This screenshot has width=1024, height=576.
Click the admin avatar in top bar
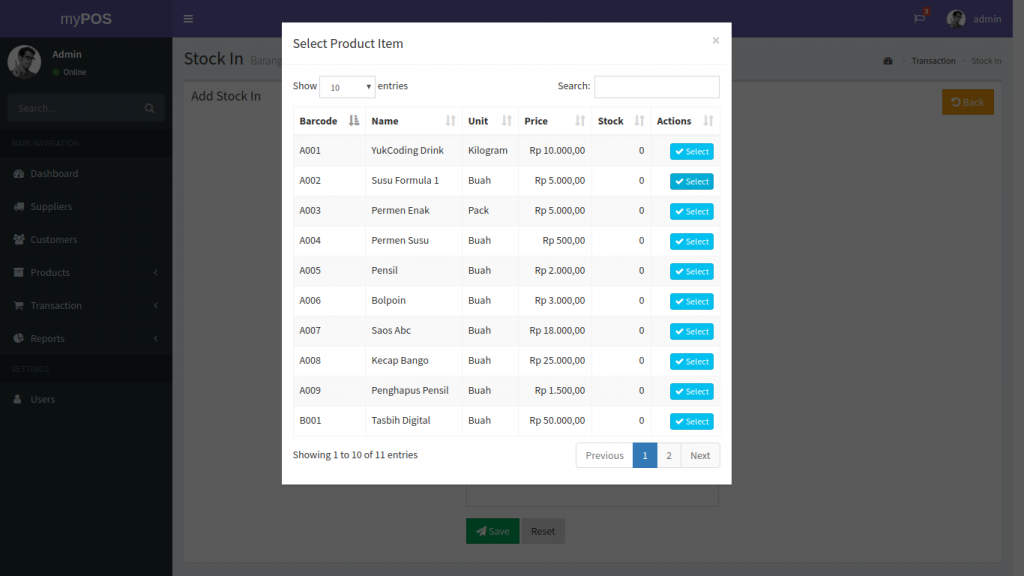(956, 19)
